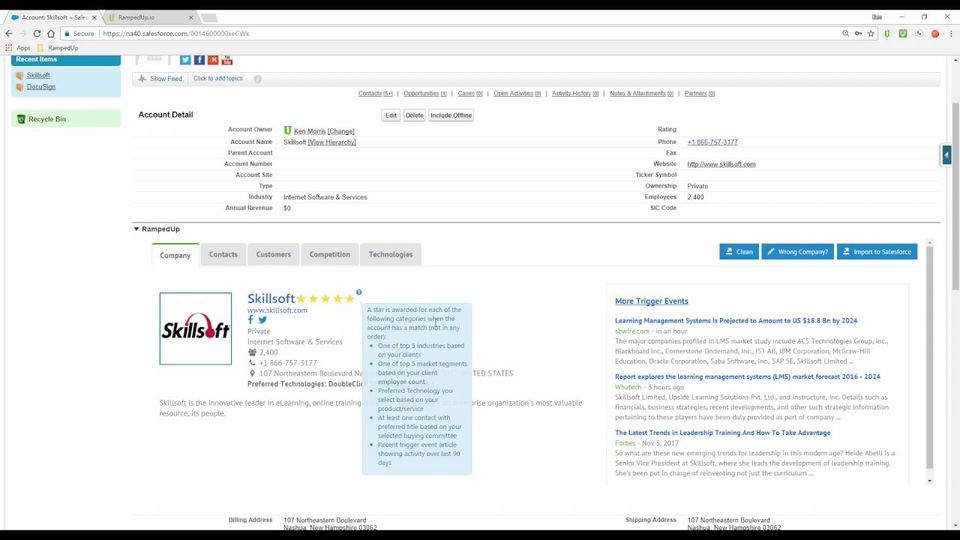The height and width of the screenshot is (540, 960).
Task: Click the browser home icon
Action: (x=51, y=34)
